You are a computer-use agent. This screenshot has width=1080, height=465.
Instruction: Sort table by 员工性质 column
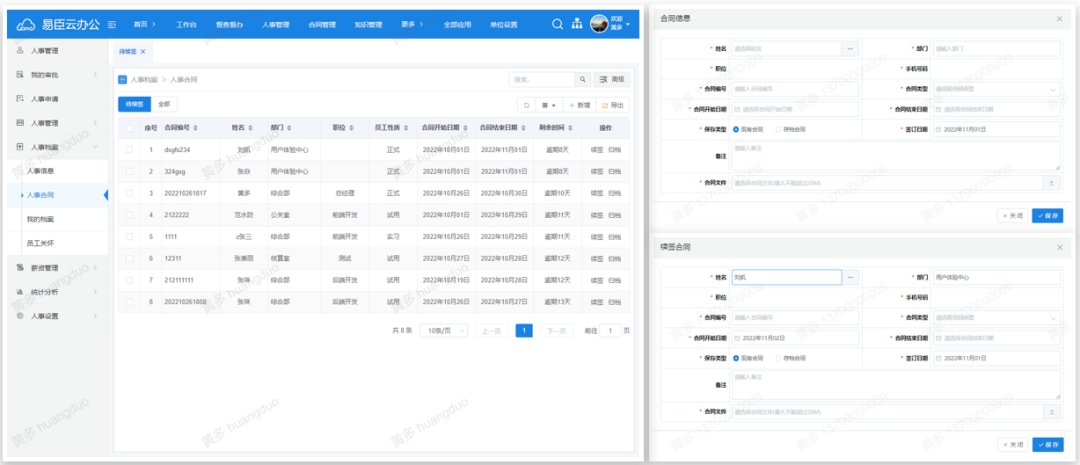click(406, 128)
